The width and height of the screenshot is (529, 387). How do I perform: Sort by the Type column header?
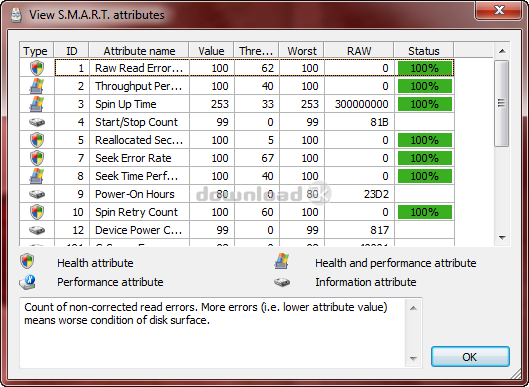click(x=36, y=51)
